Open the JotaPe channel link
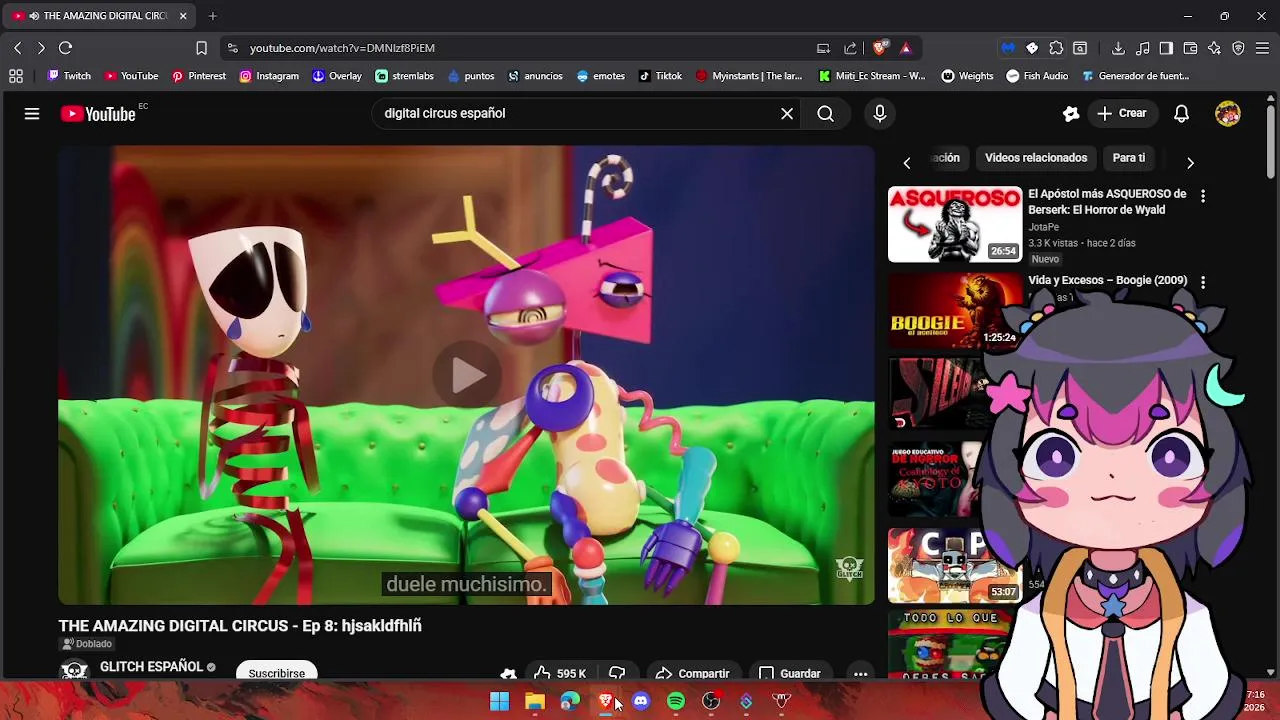This screenshot has width=1280, height=720. [x=1043, y=227]
